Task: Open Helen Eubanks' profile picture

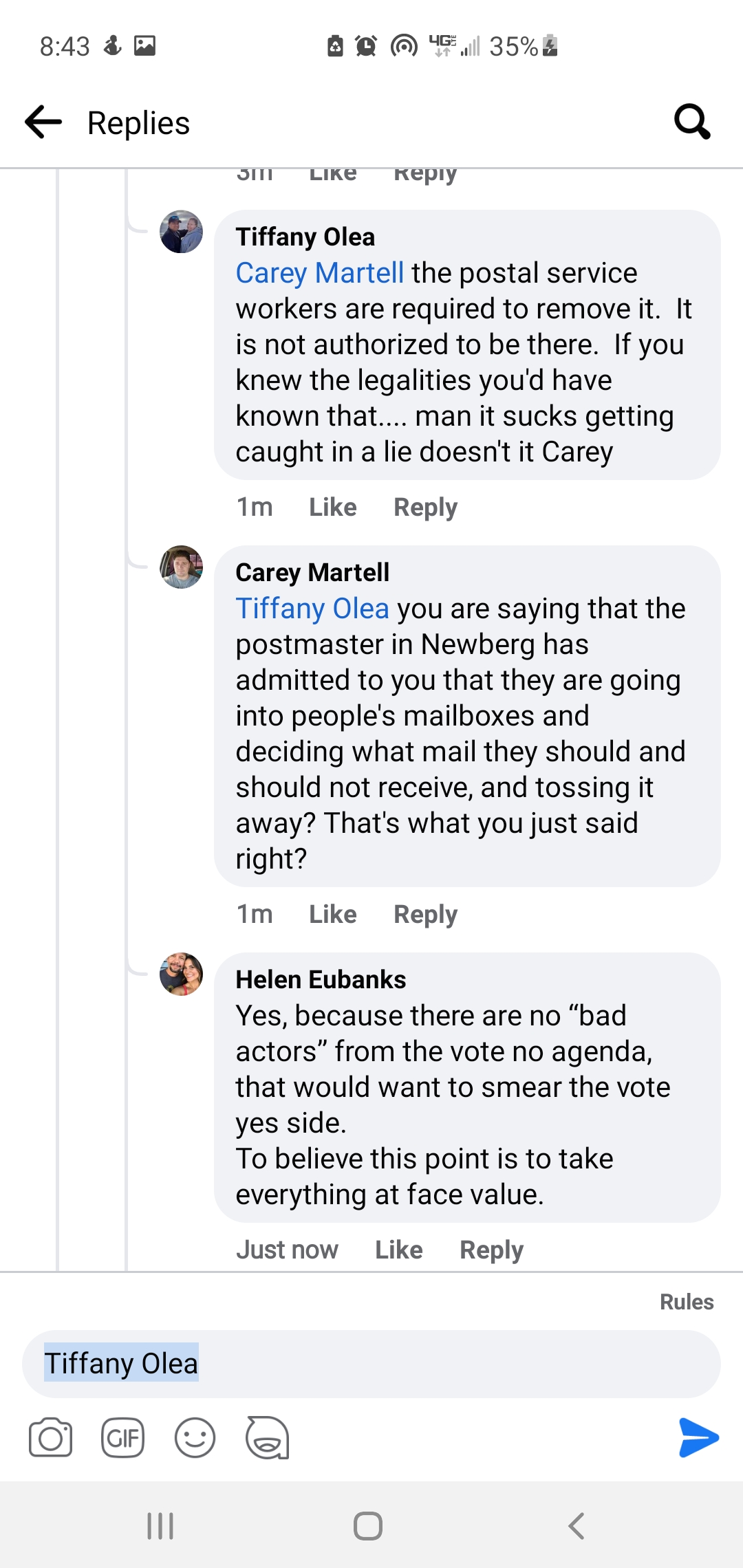Action: click(181, 974)
